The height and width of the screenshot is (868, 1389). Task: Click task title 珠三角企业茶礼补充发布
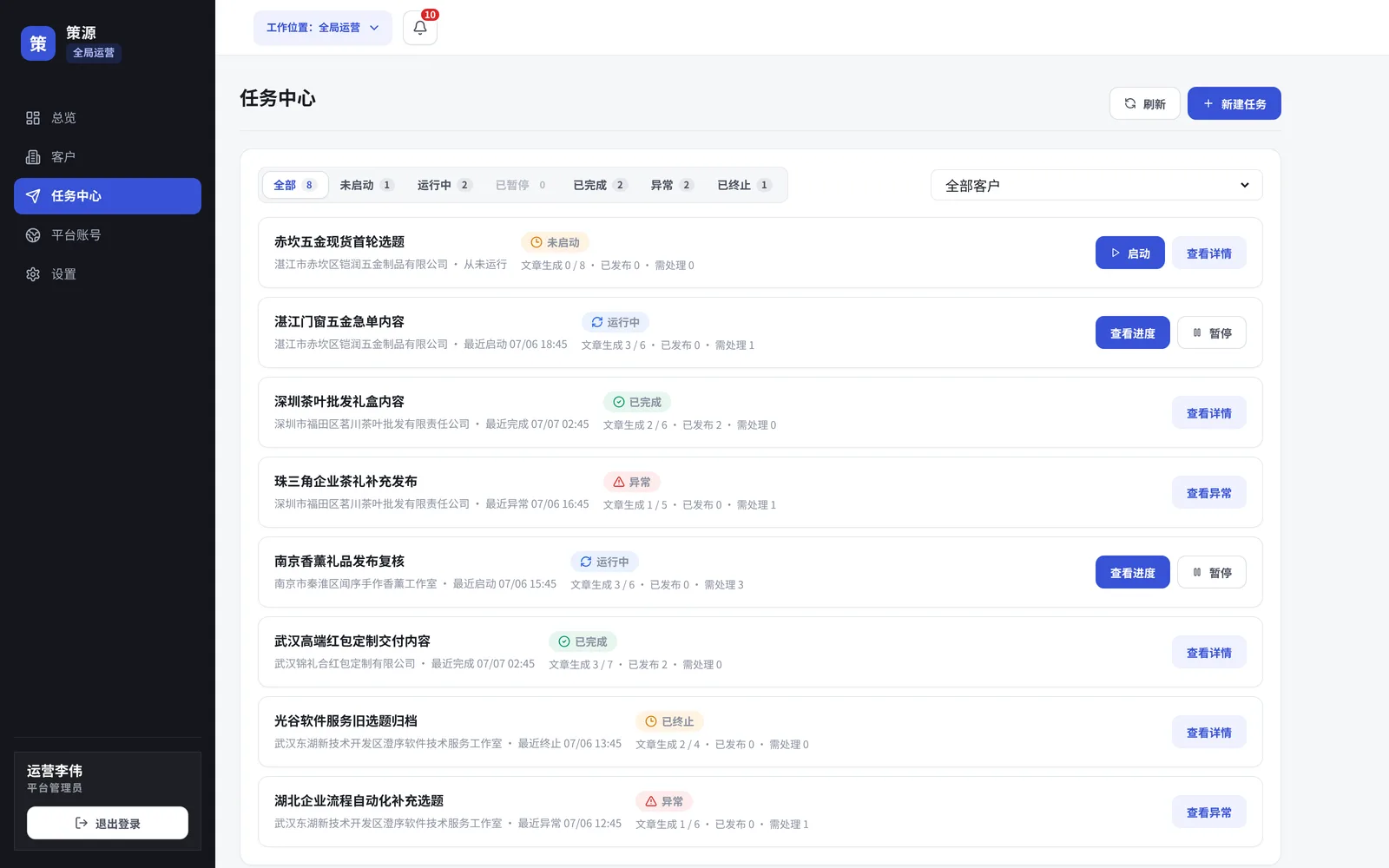coord(346,482)
